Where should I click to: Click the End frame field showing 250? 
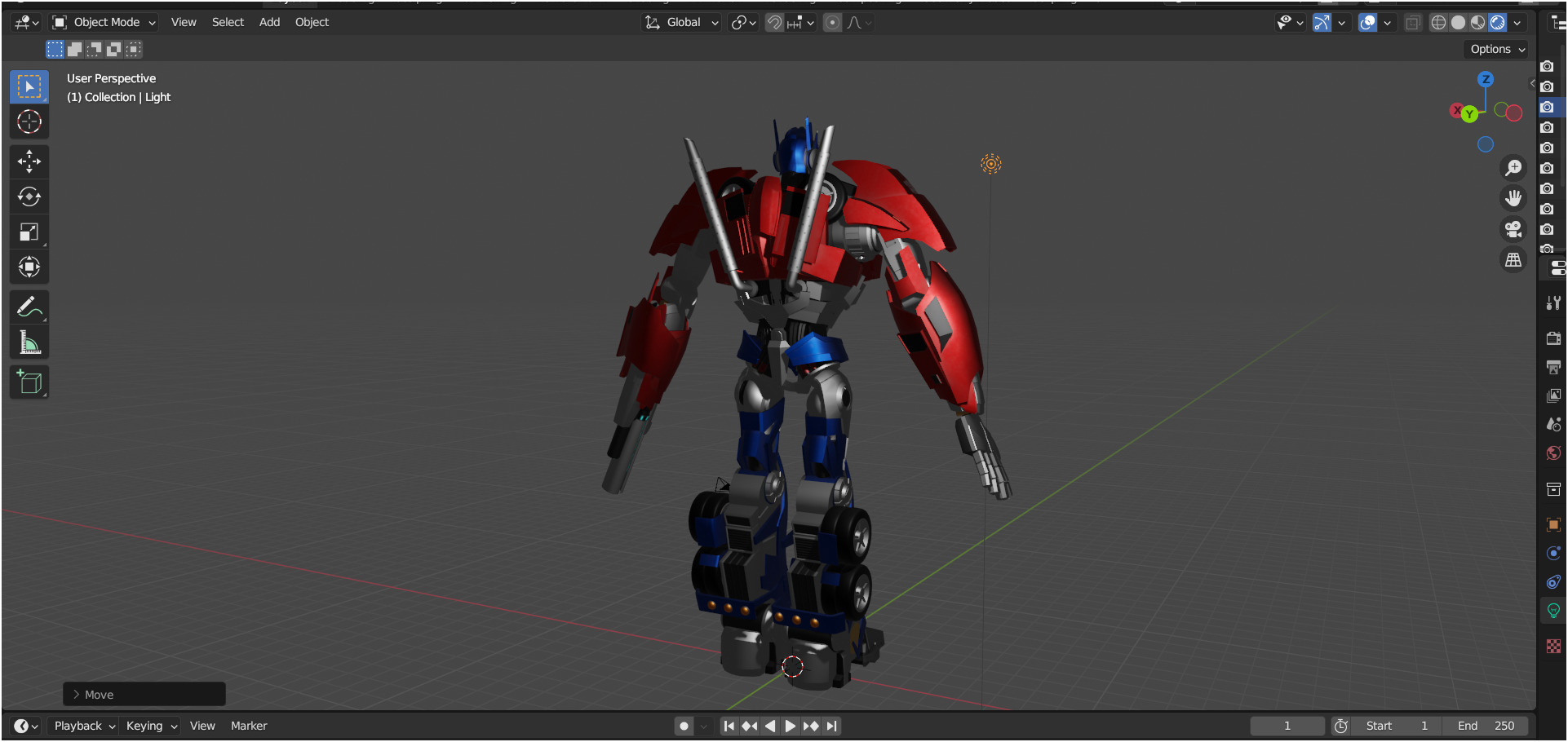pos(1486,727)
